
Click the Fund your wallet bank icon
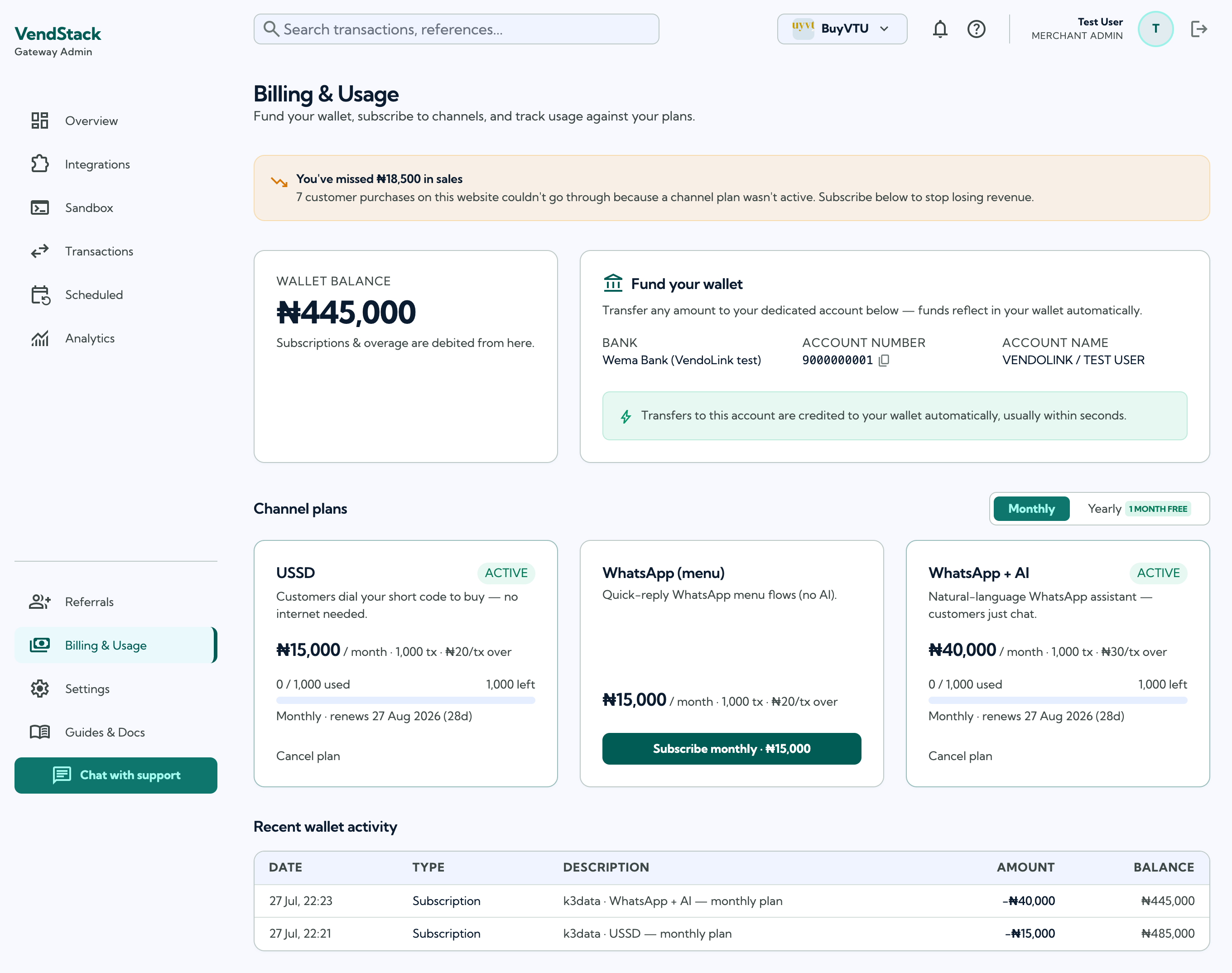pos(613,283)
